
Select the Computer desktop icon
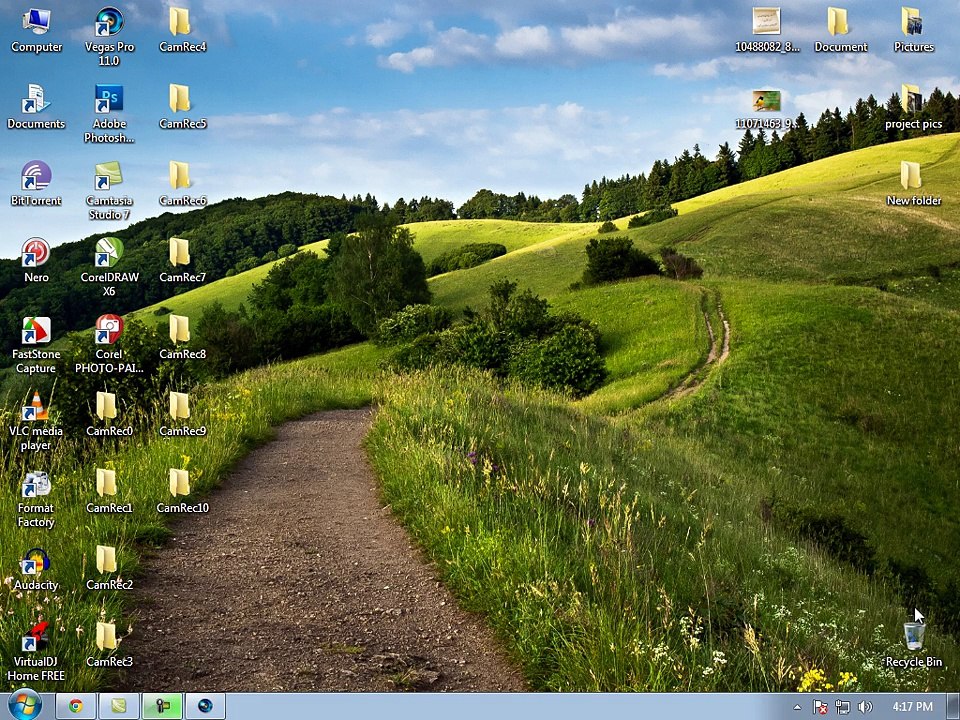(36, 31)
